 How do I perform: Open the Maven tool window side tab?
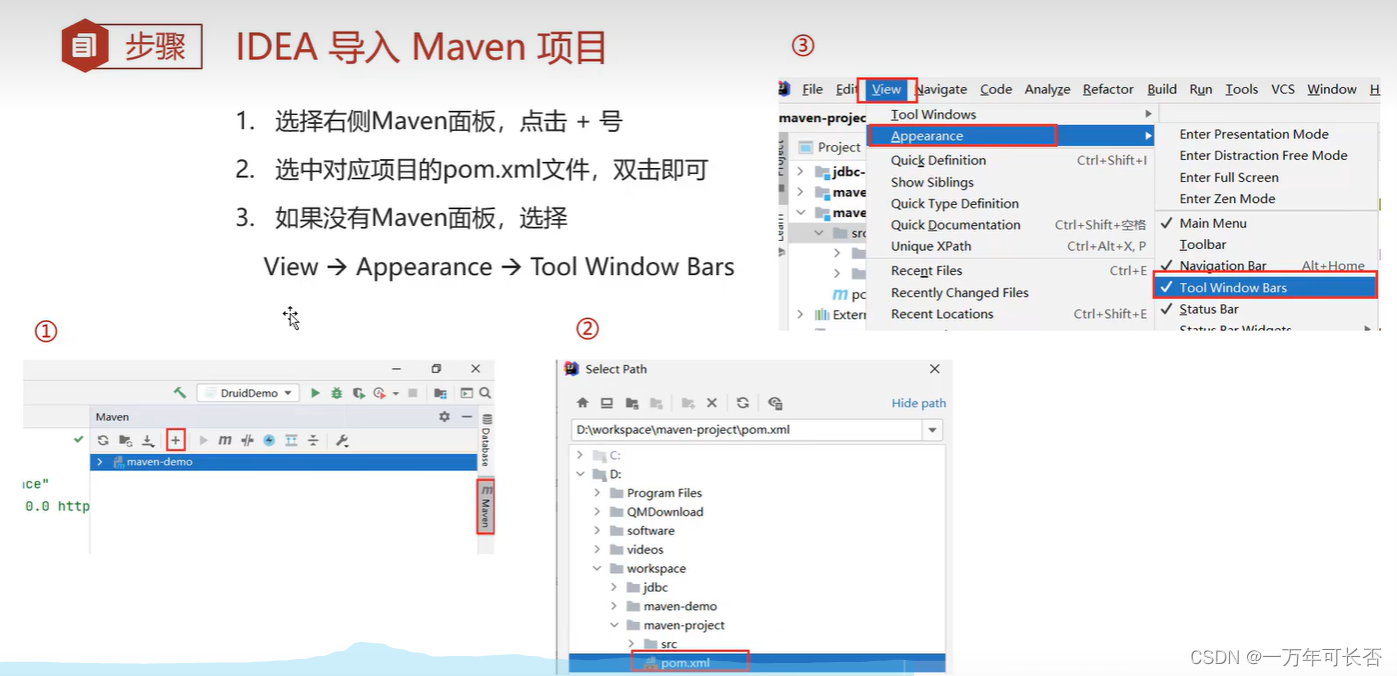(486, 506)
